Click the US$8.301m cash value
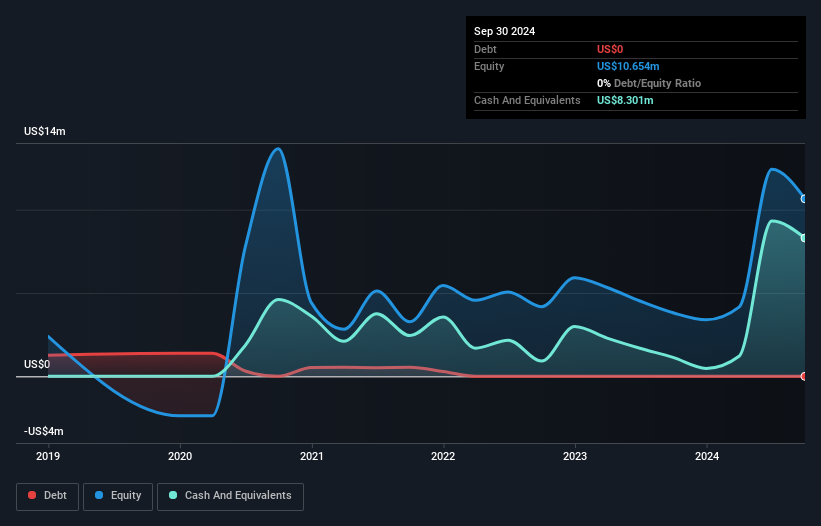This screenshot has width=821, height=526. [x=625, y=100]
